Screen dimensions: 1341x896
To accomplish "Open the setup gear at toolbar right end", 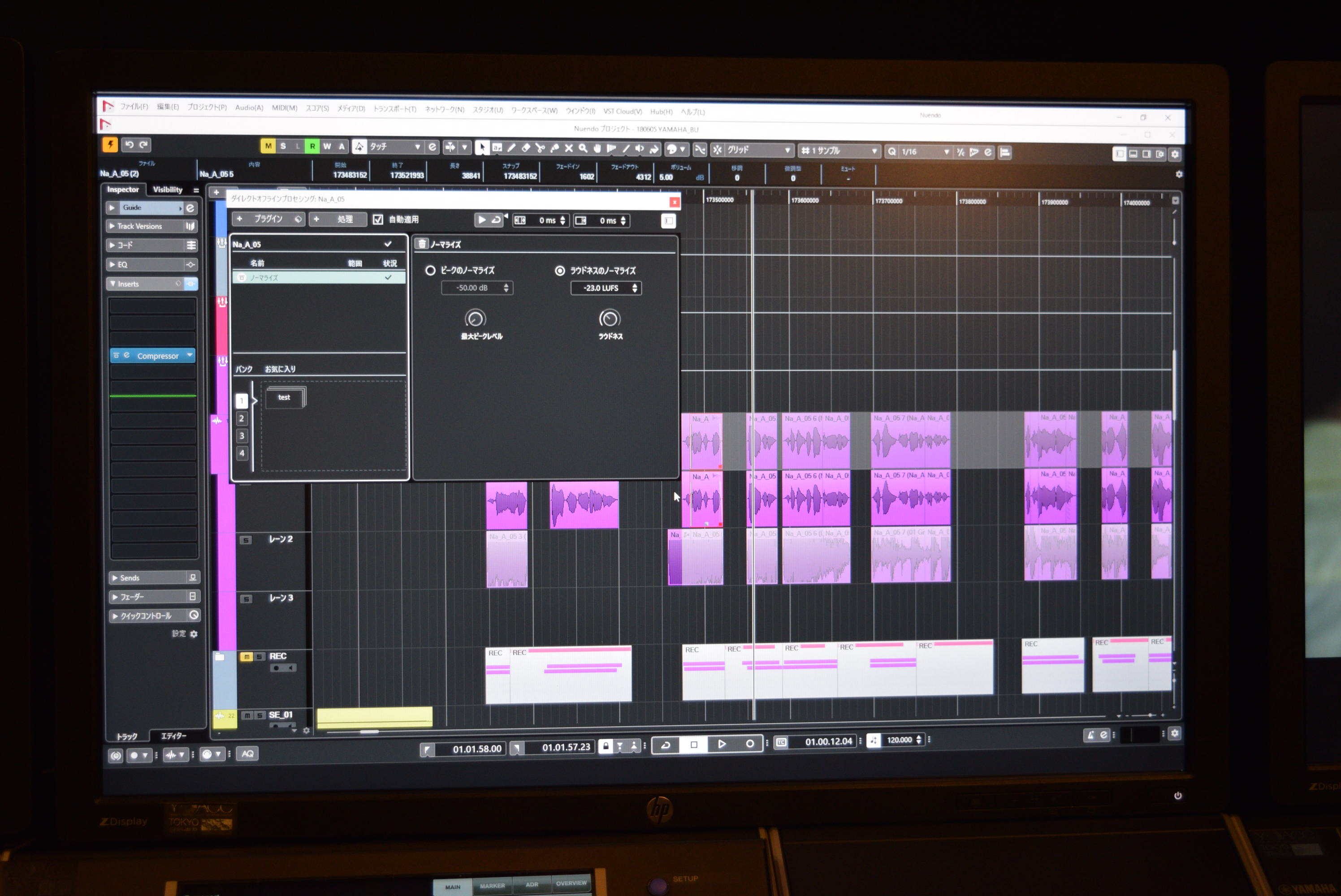I will [x=1175, y=154].
